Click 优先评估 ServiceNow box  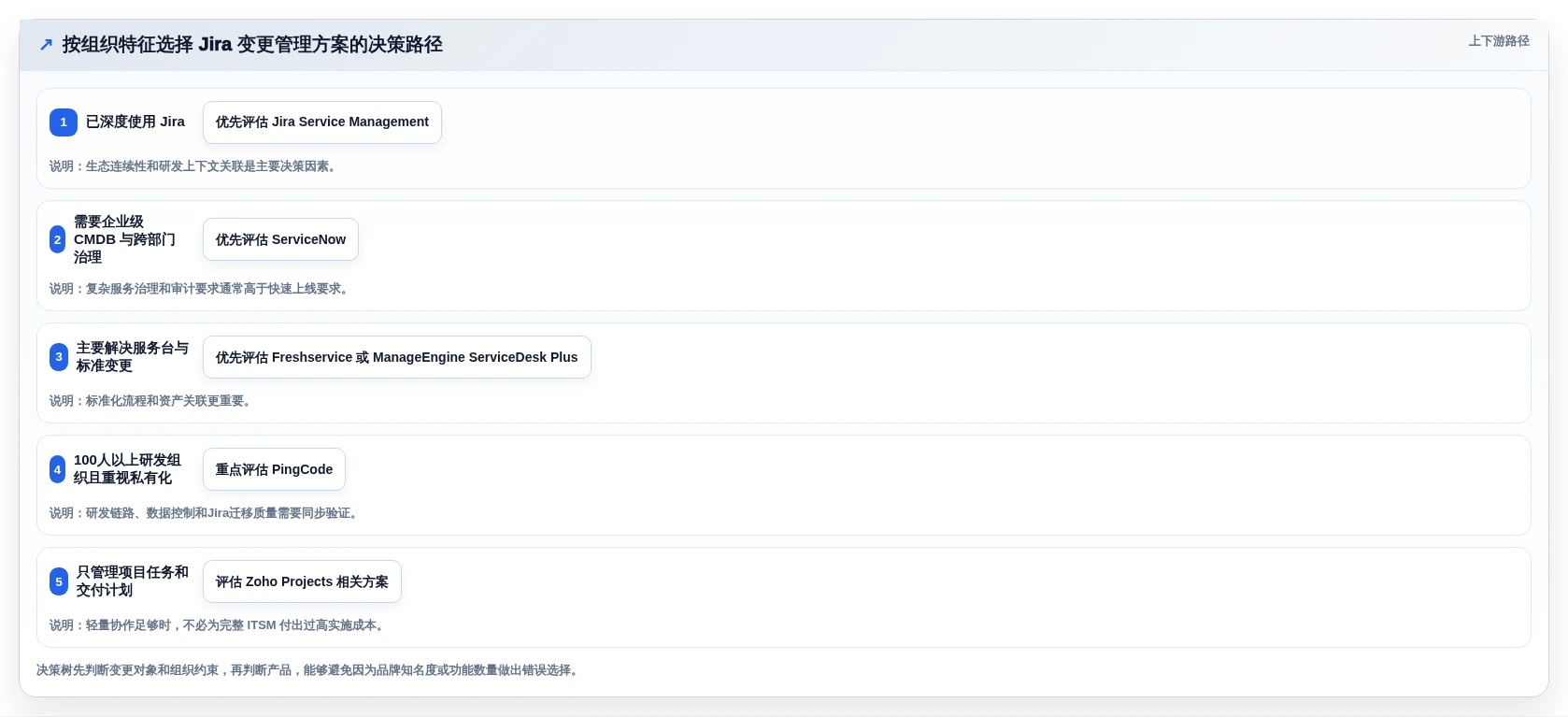[x=280, y=239]
